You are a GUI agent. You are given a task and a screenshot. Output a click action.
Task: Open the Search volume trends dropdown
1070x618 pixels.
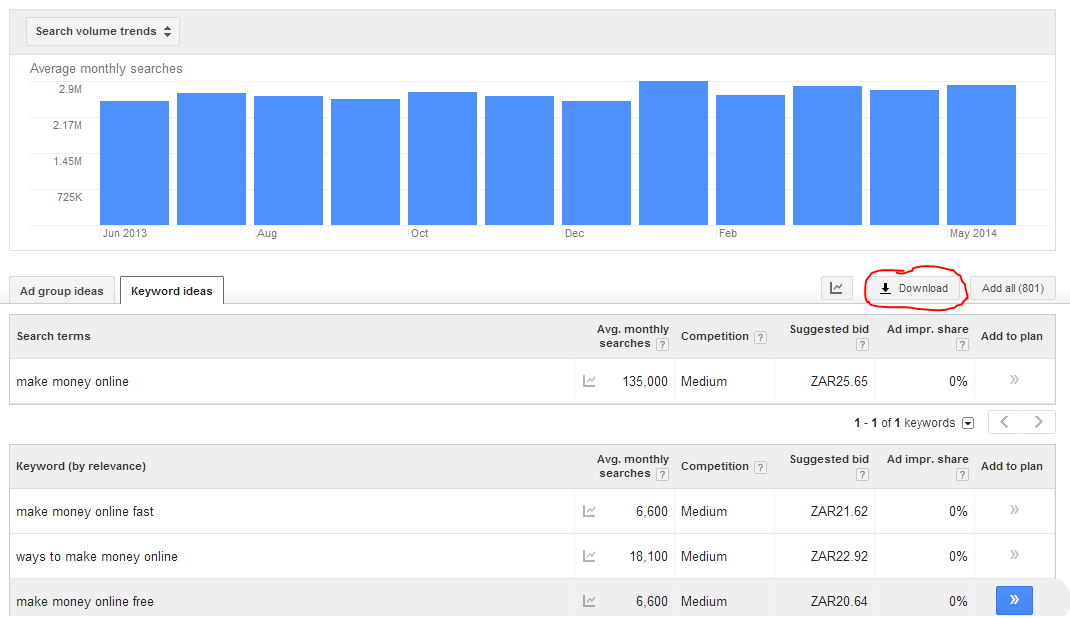click(103, 31)
